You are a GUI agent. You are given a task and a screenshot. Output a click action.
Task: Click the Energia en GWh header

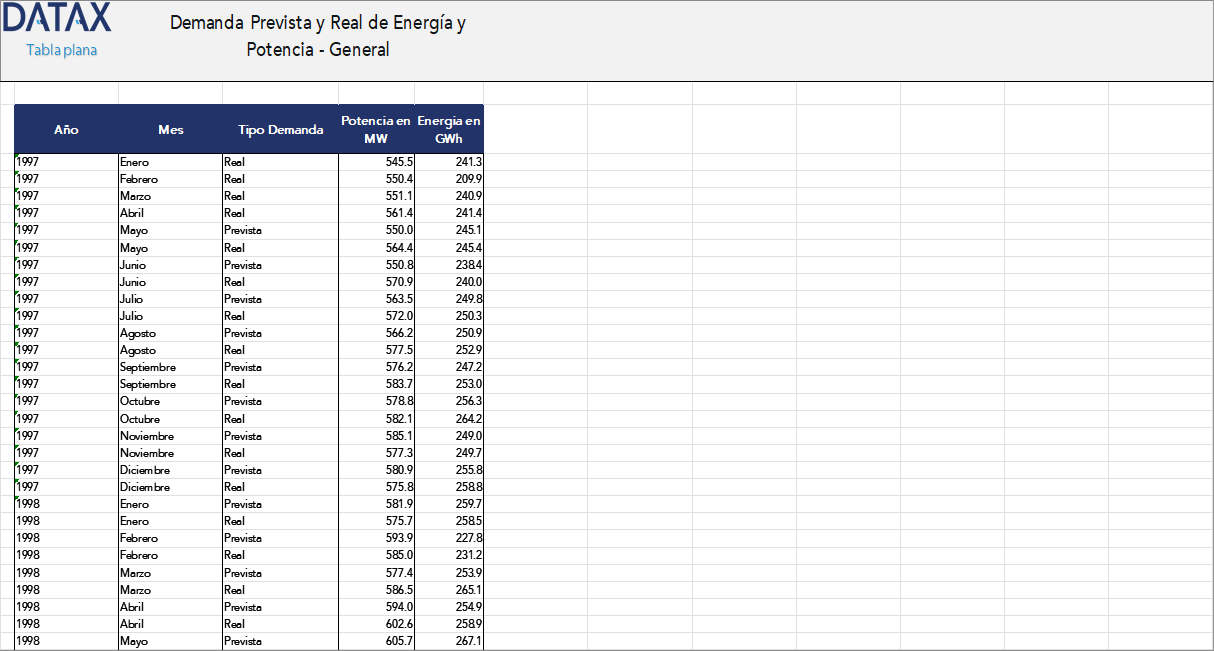coord(448,128)
